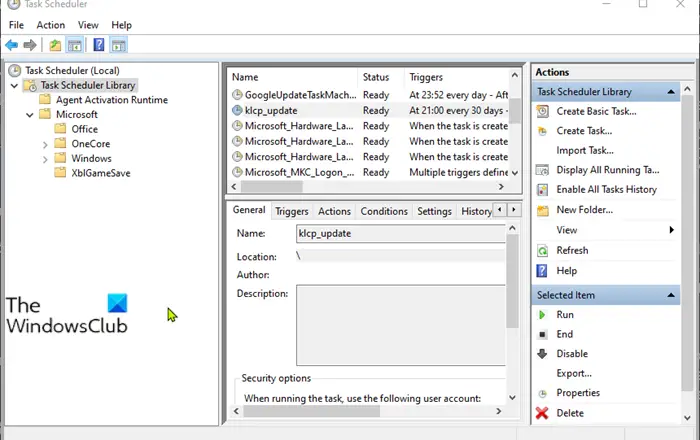Click the Create Basic Task icon
The image size is (700, 440).
tap(542, 111)
